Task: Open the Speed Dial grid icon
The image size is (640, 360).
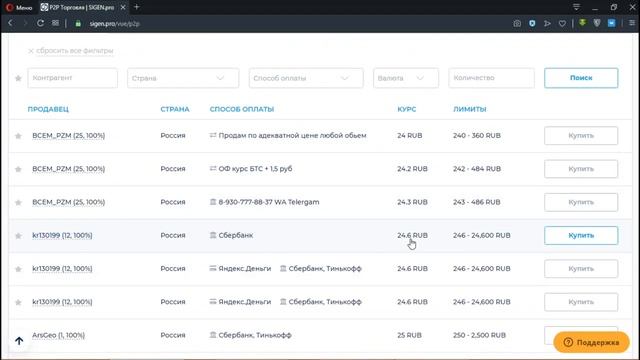Action: 56,23
